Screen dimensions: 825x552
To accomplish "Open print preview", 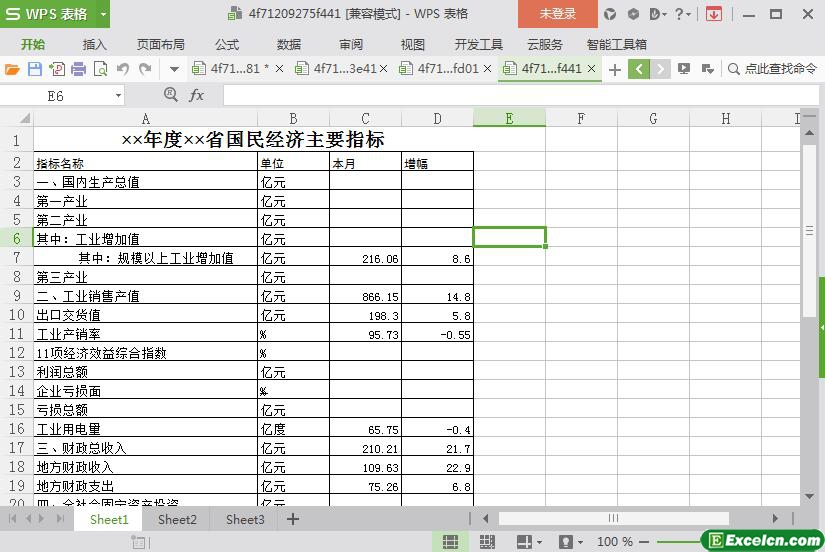I will [100, 69].
